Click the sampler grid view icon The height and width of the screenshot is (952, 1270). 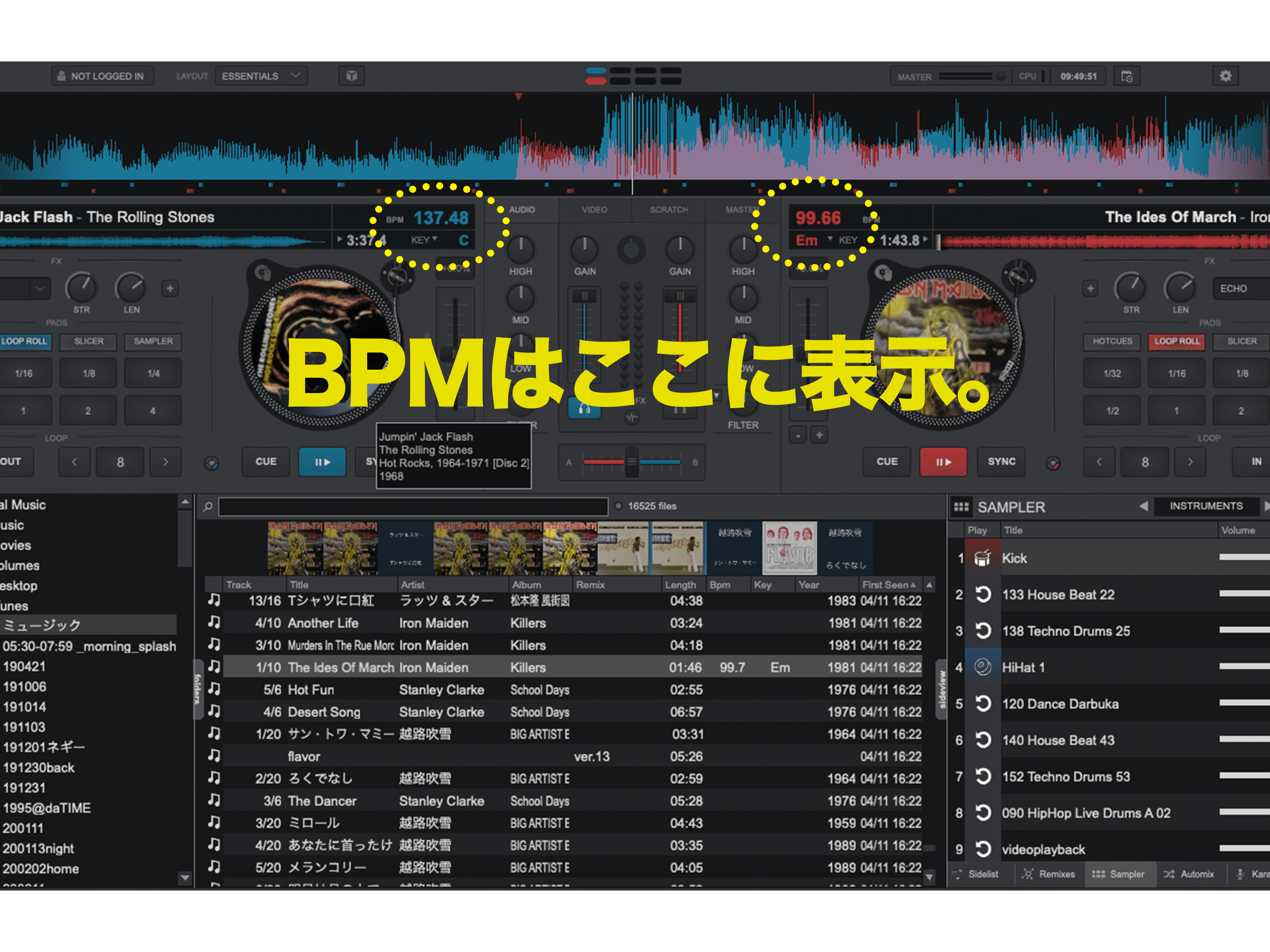962,507
